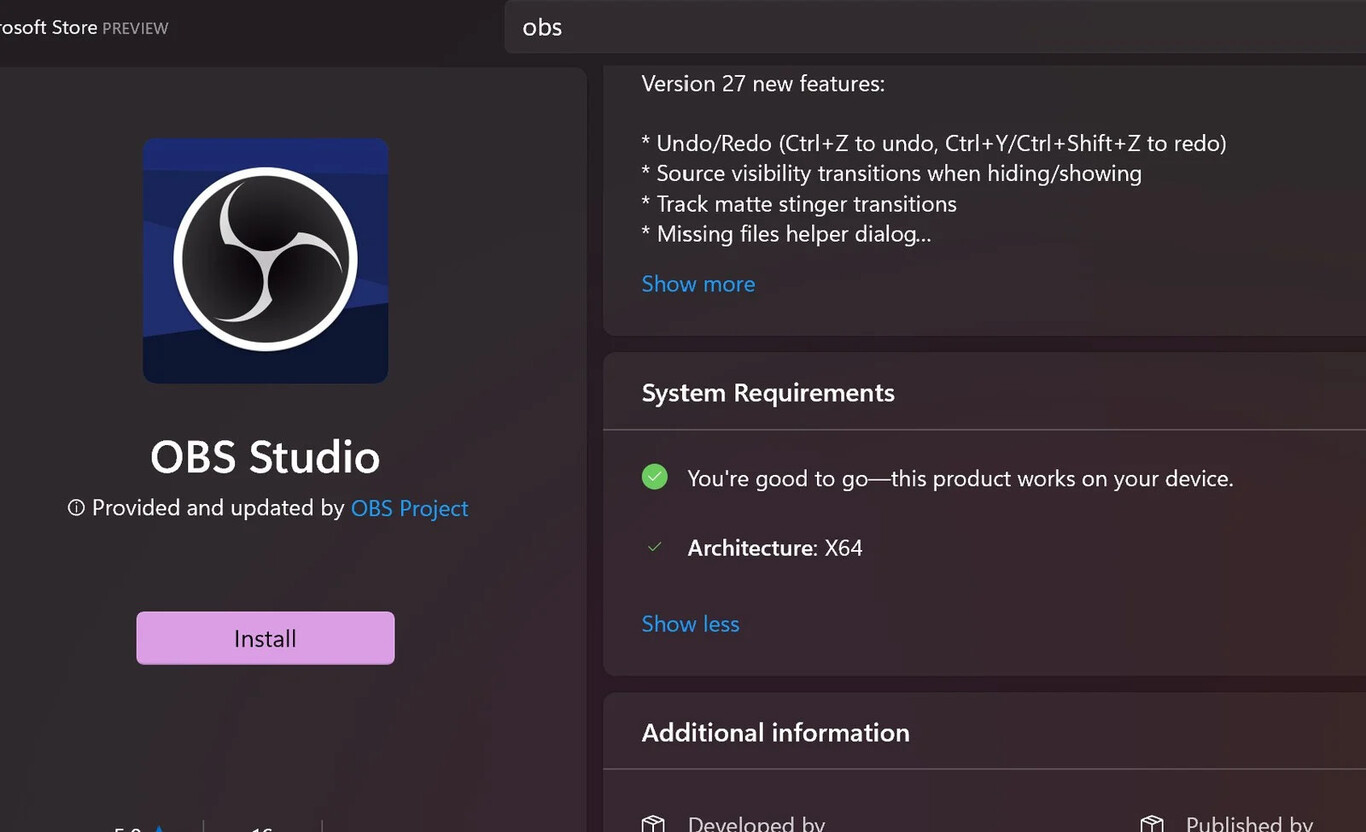Click the search box containing obs

point(935,27)
